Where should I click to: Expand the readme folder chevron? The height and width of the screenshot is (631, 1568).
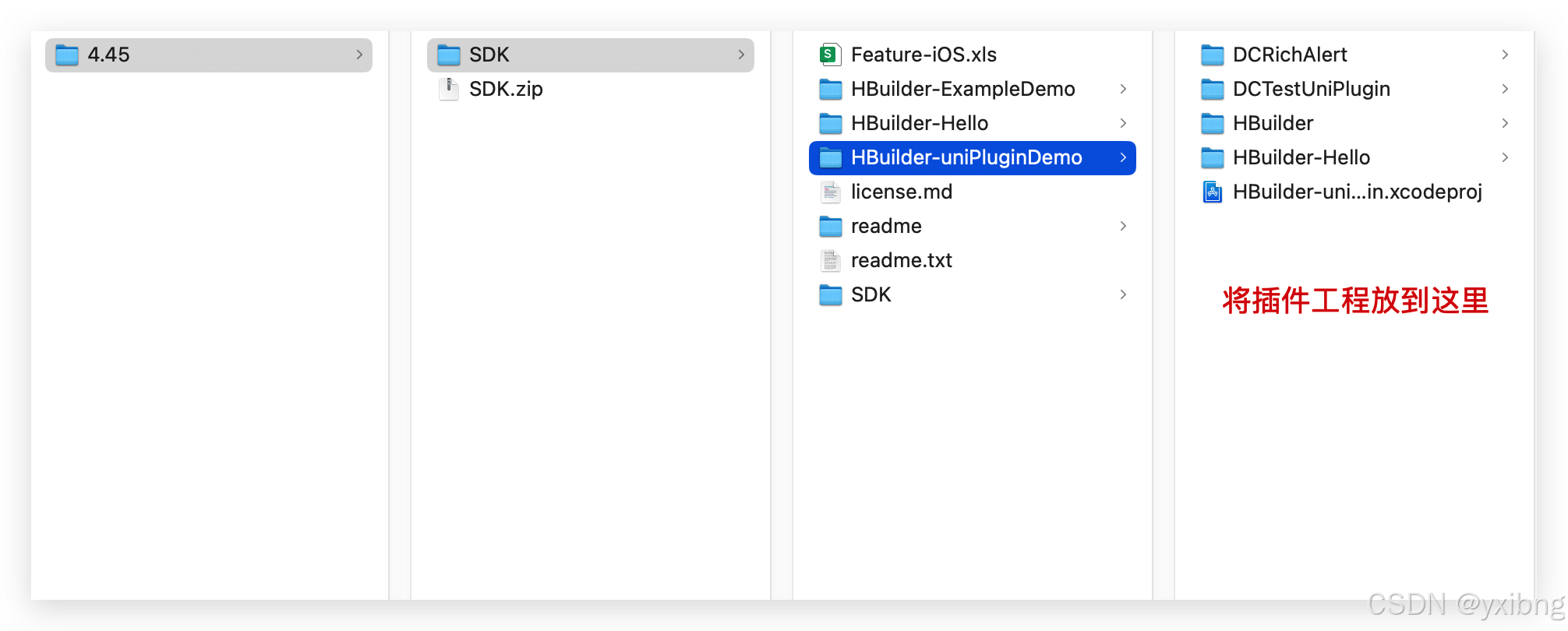(1123, 226)
